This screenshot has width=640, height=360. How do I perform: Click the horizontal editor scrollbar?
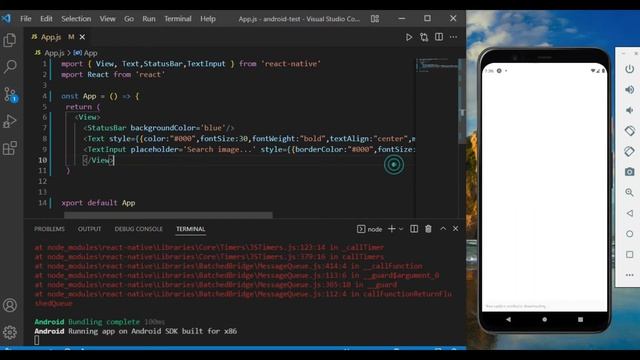click(x=168, y=215)
